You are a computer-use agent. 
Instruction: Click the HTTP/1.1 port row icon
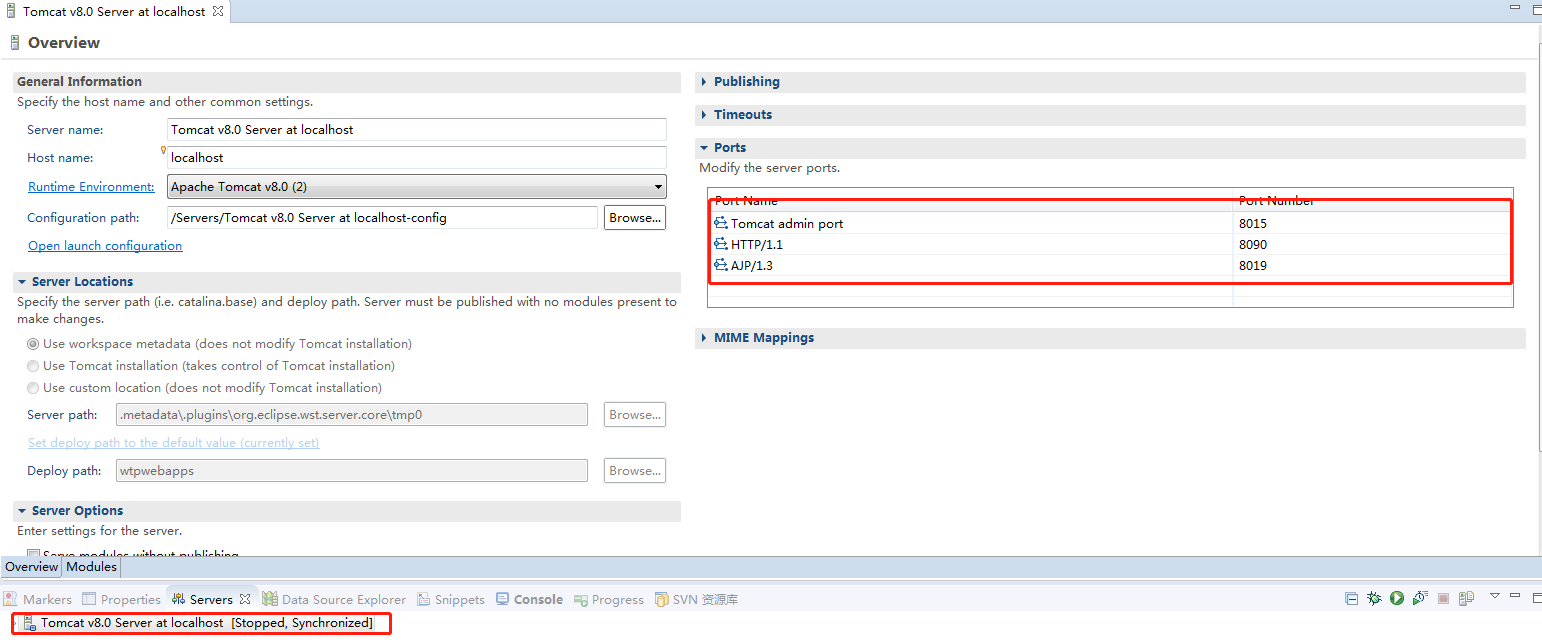point(721,245)
